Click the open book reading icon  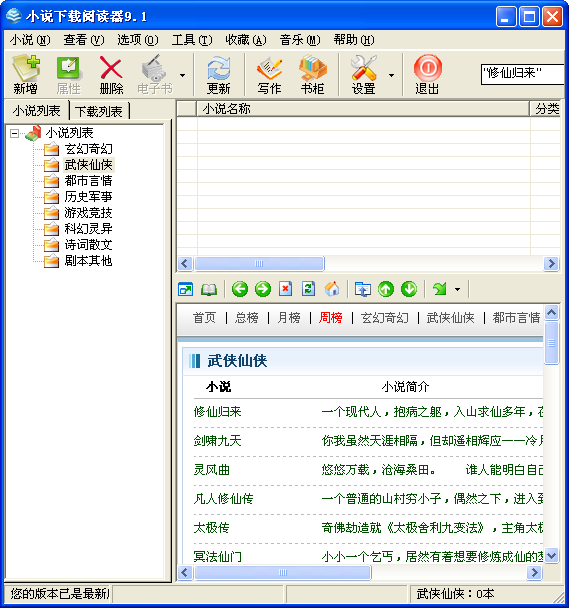209,289
